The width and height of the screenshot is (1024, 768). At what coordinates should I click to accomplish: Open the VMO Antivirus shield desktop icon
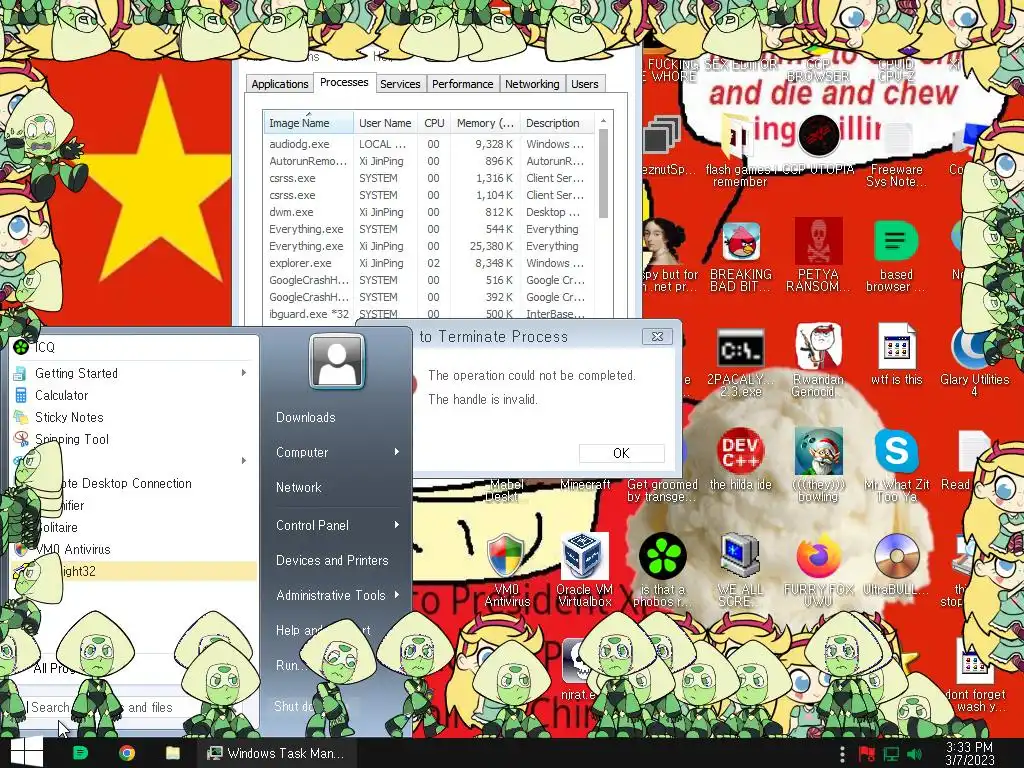pos(506,556)
